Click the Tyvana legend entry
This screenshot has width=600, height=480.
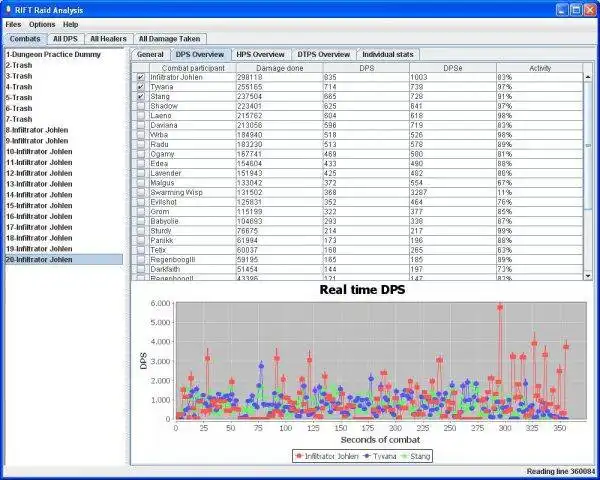click(380, 456)
